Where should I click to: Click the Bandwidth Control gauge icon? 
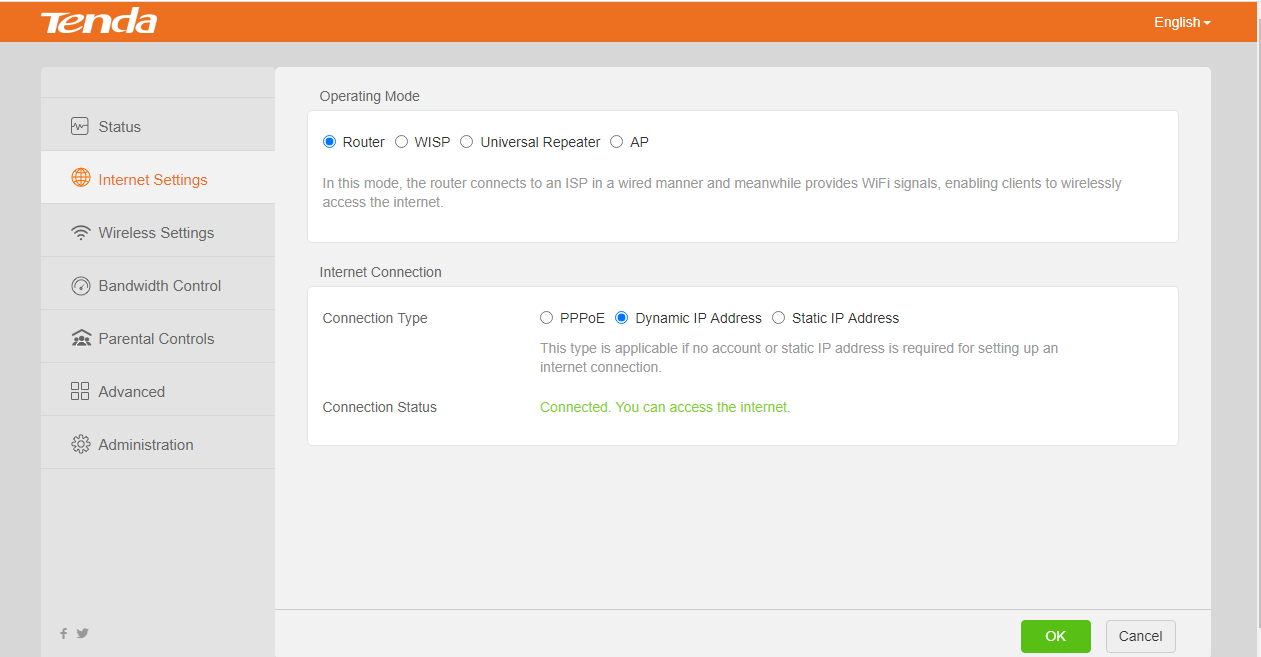pos(81,286)
